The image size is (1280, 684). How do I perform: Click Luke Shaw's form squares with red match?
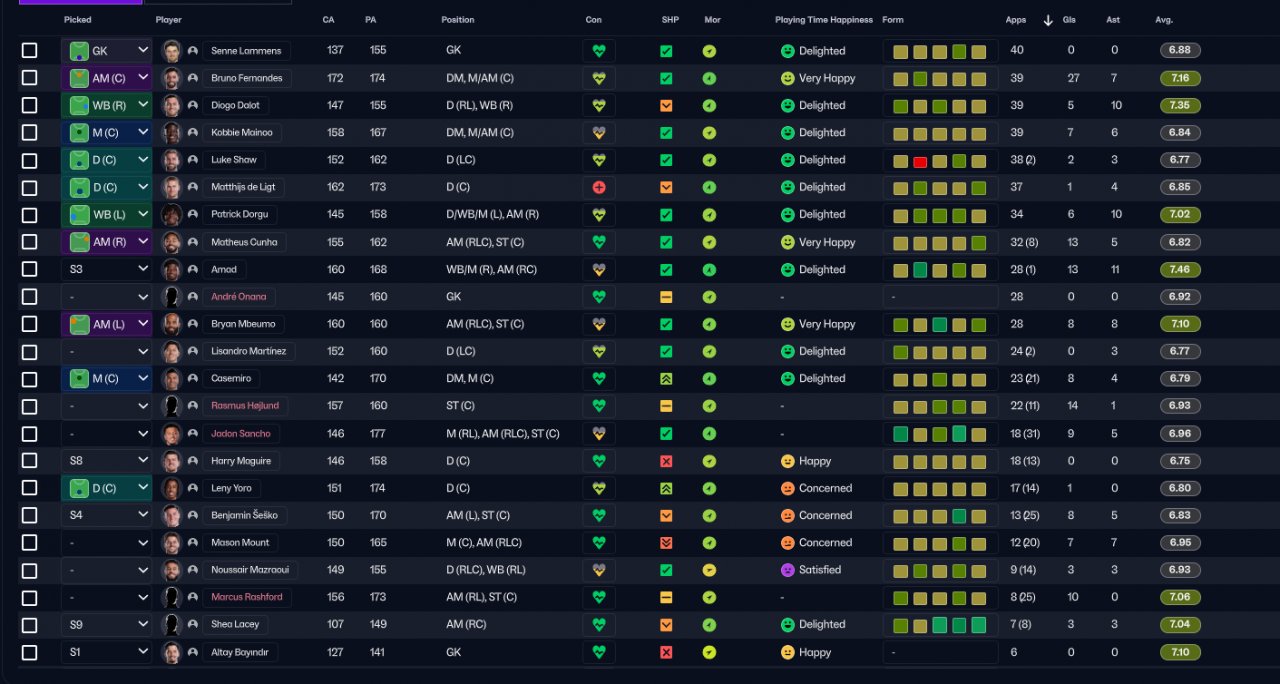(940, 160)
